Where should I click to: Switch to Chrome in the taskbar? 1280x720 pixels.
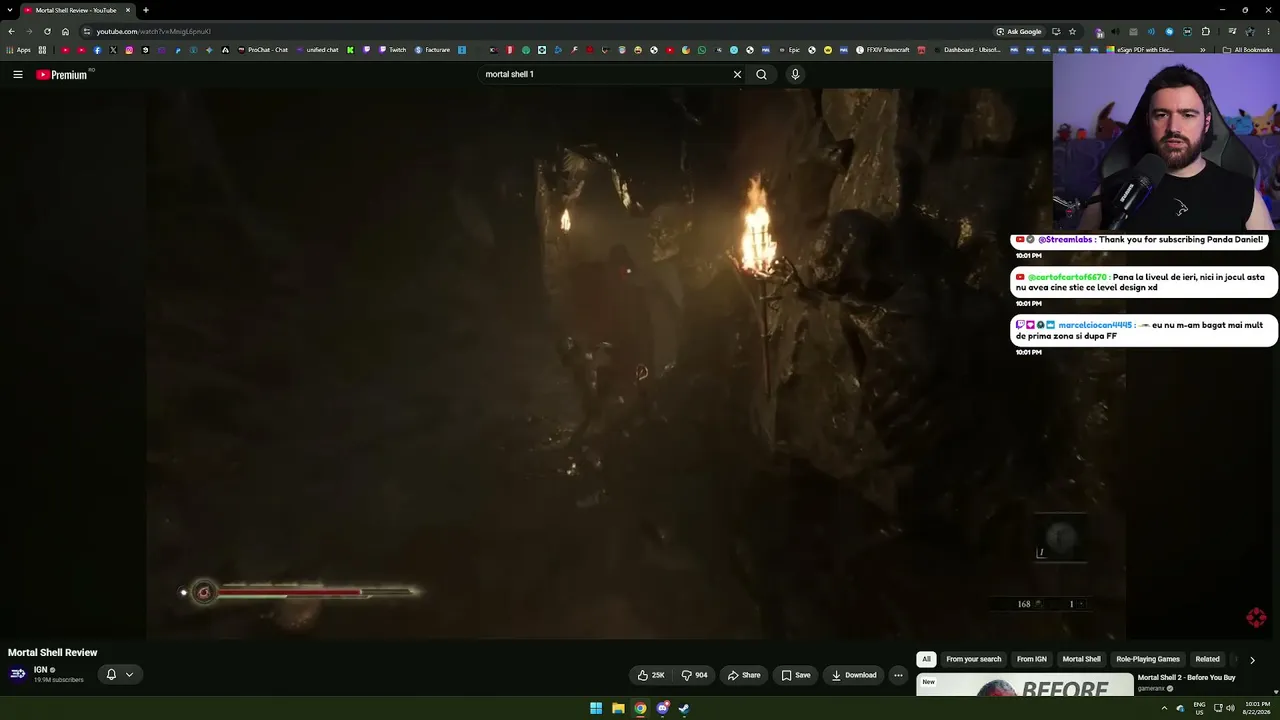click(640, 708)
